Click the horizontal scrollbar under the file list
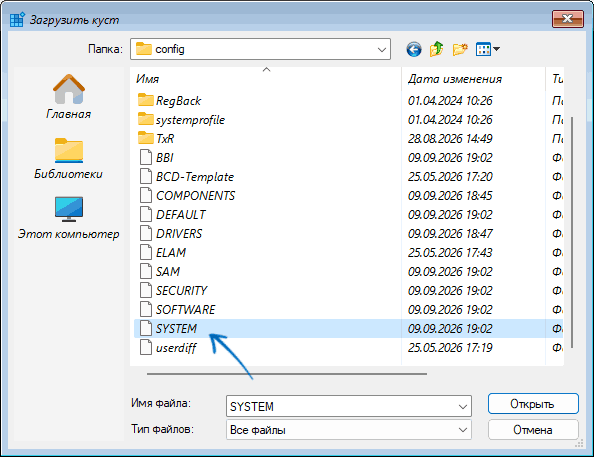This screenshot has width=594, height=457. pyautogui.click(x=287, y=374)
